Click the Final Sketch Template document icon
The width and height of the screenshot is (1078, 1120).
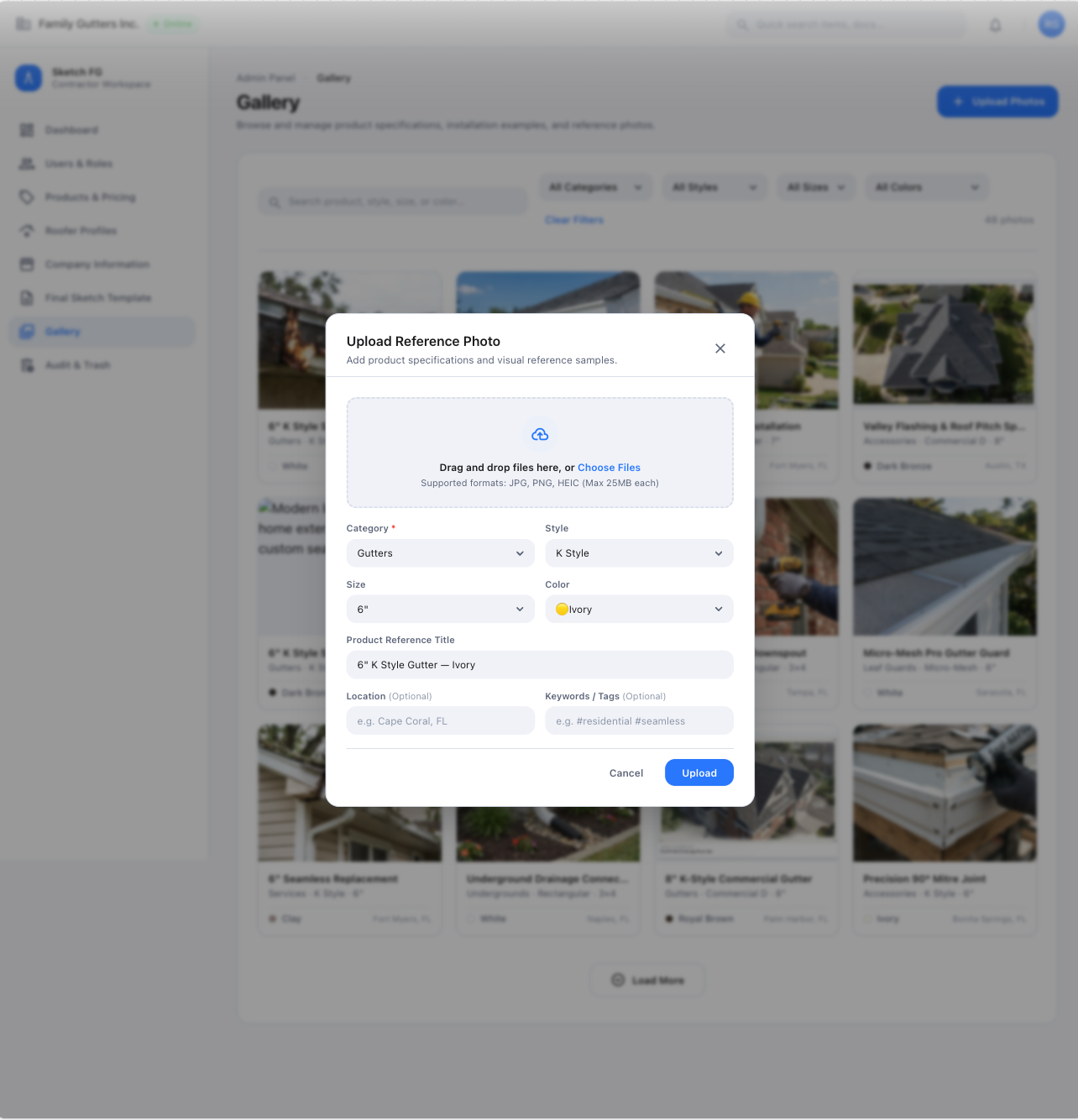click(27, 298)
